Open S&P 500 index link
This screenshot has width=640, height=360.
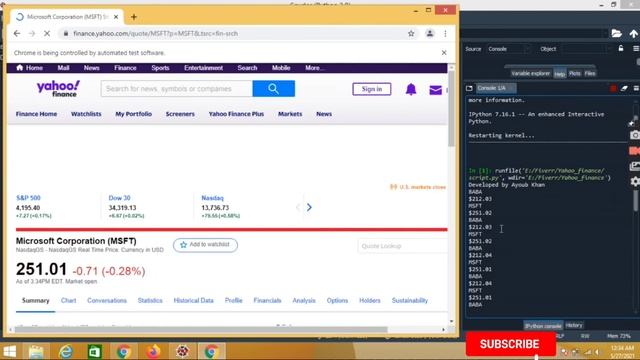click(28, 198)
